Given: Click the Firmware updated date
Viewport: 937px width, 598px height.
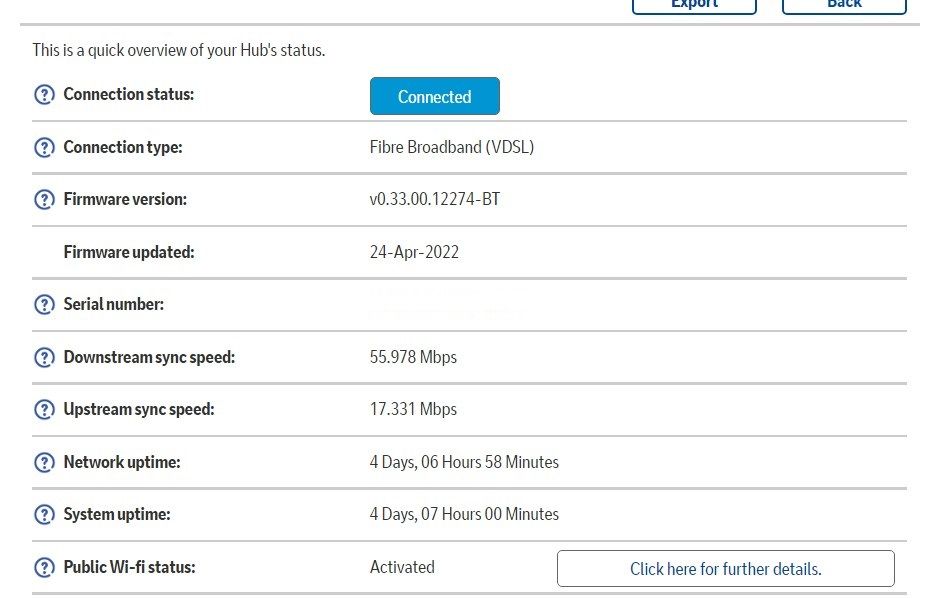Looking at the screenshot, I should click(414, 252).
